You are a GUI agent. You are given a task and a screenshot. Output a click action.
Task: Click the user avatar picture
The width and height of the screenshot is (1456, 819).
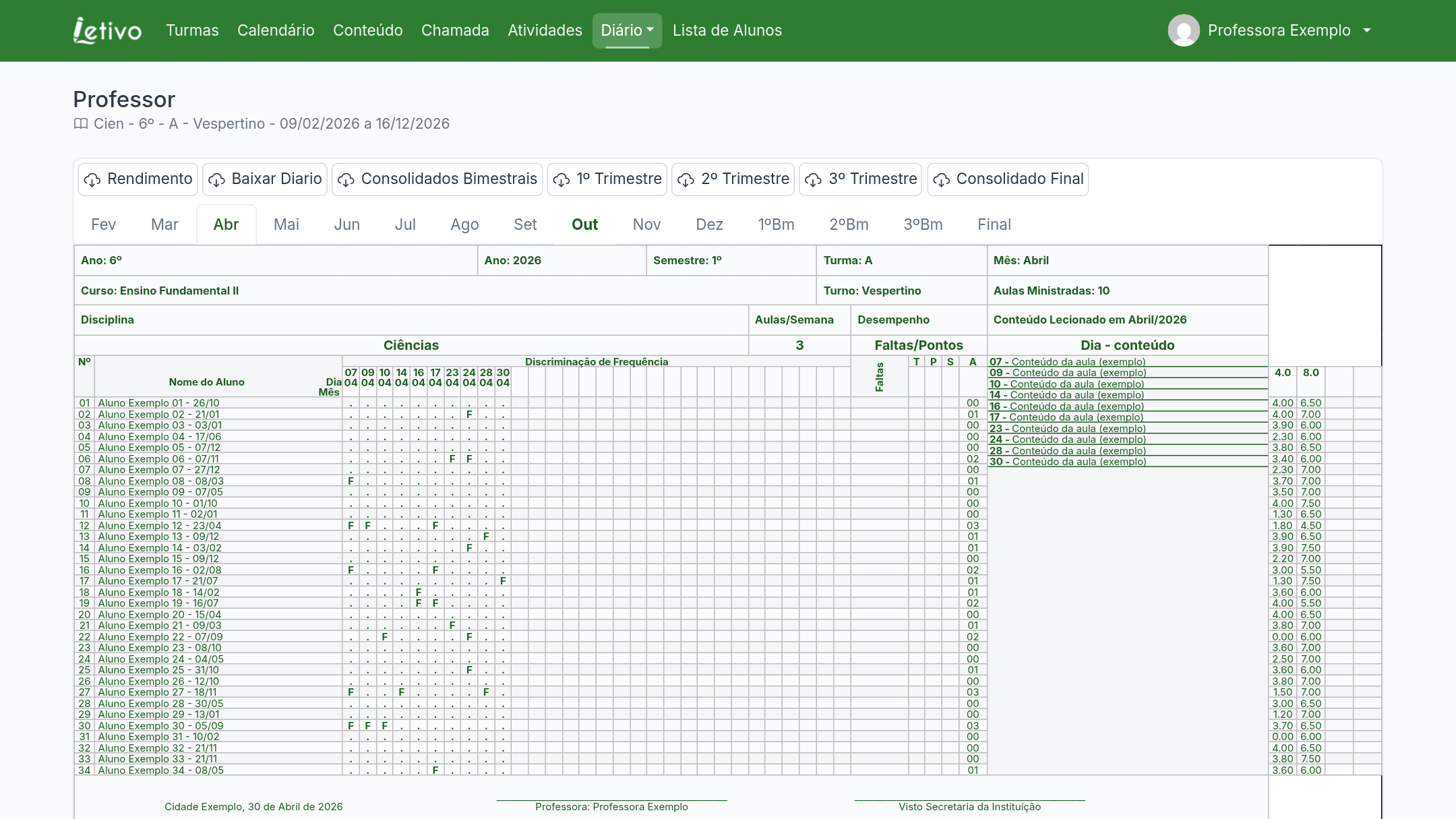[1184, 30]
